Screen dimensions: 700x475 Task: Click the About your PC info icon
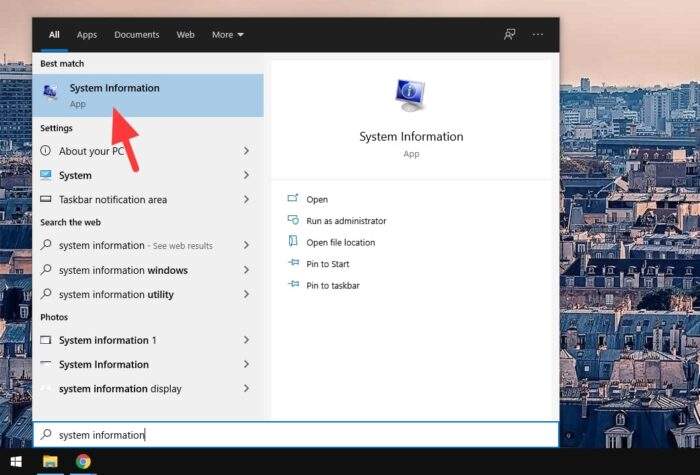pos(46,150)
